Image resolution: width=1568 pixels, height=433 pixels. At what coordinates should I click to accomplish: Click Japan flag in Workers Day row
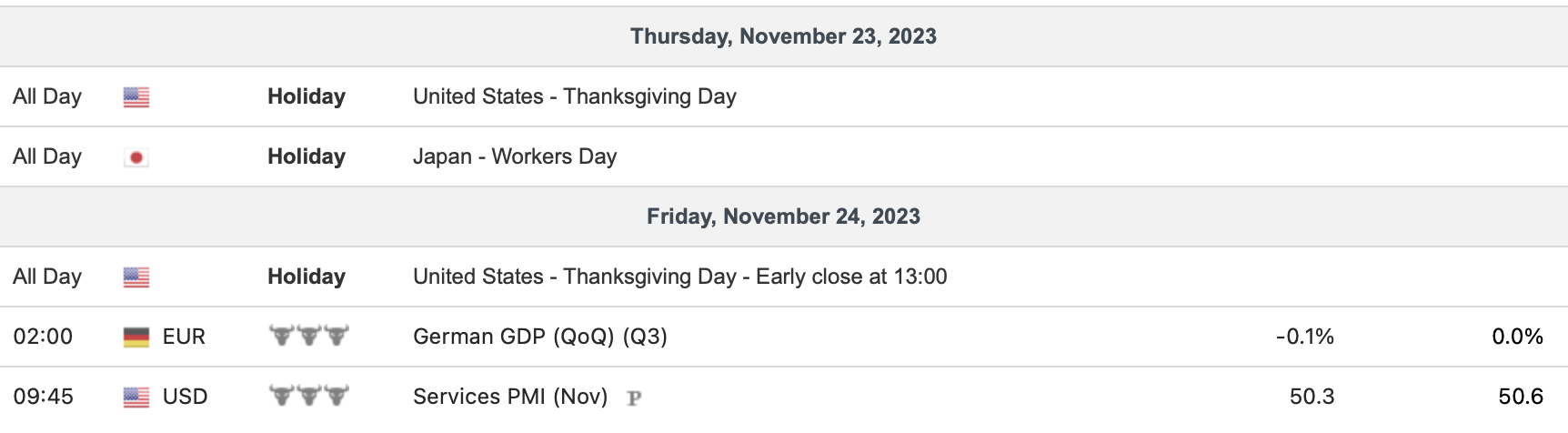136,157
